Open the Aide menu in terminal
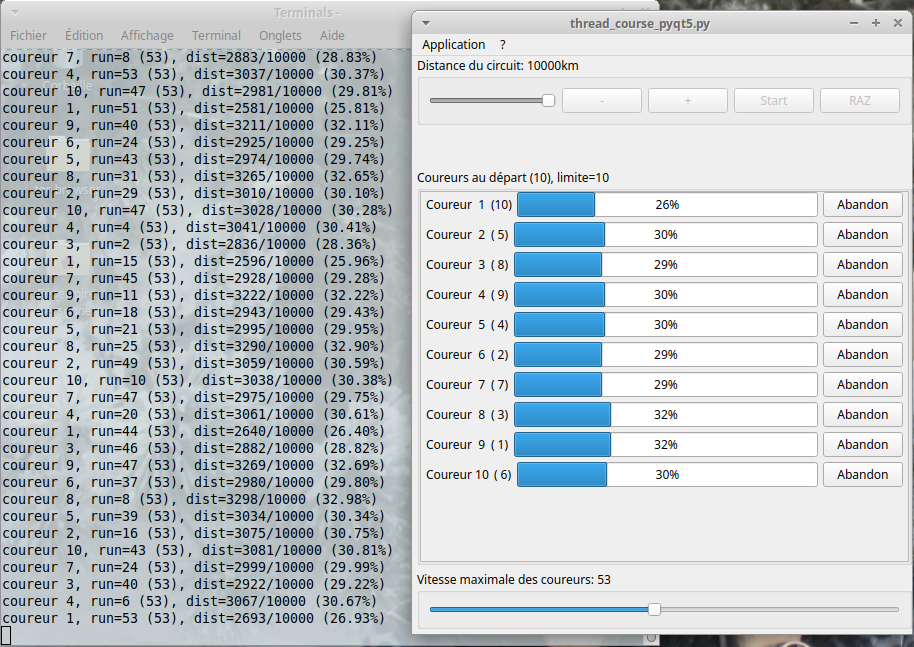 [332, 35]
